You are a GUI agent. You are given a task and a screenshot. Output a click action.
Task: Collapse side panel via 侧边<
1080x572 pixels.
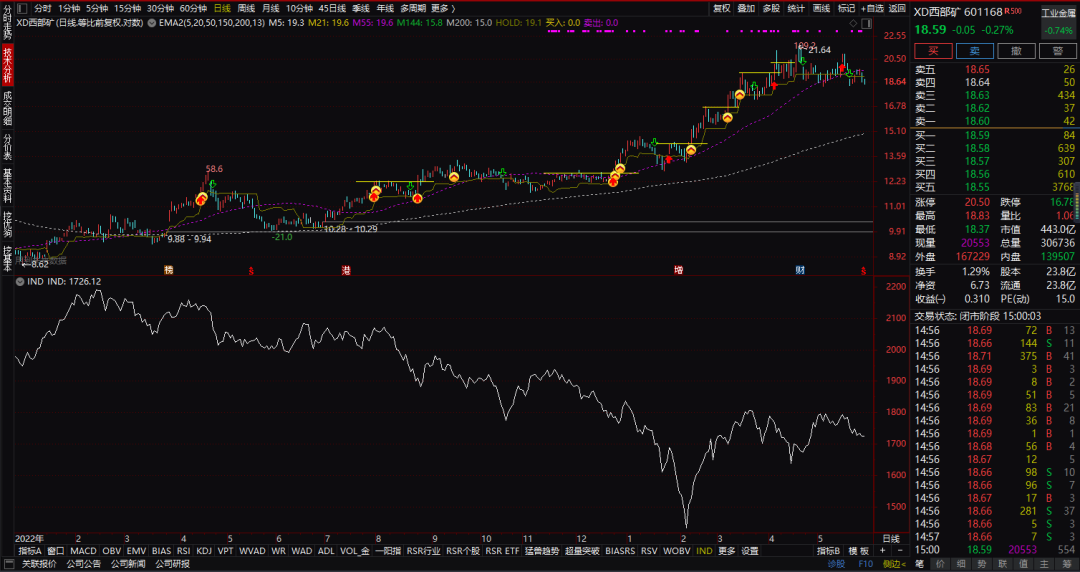[895, 564]
